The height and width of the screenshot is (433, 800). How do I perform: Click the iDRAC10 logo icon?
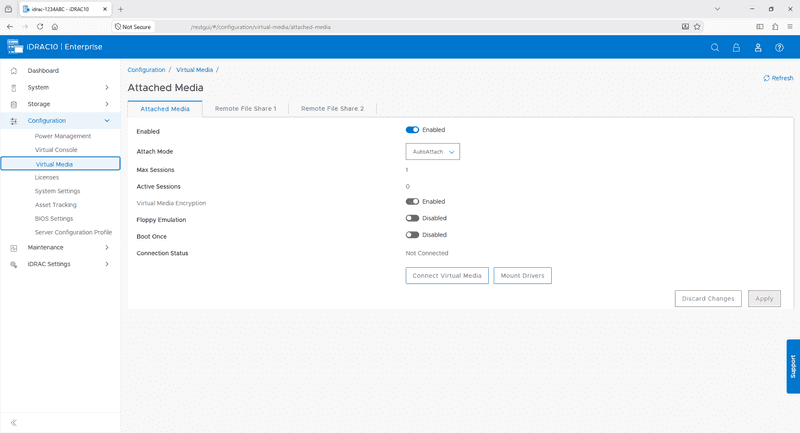coord(15,46)
